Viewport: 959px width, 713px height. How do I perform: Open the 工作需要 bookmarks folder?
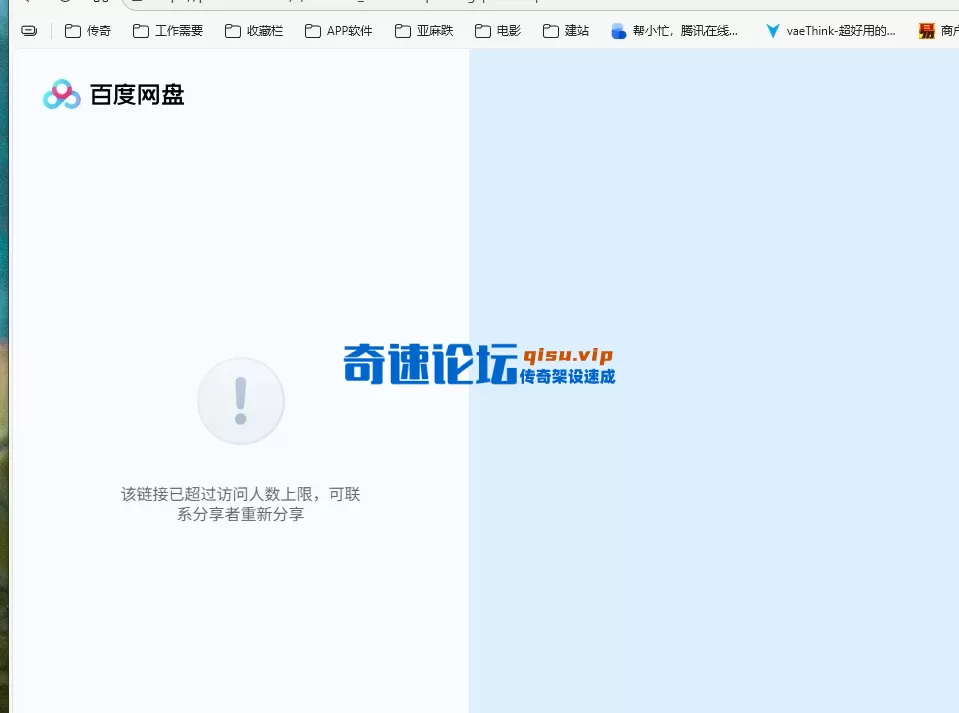click(x=167, y=31)
